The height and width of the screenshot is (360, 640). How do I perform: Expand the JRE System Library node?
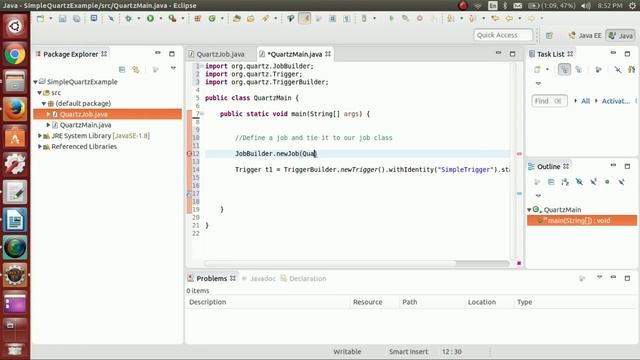click(40, 136)
